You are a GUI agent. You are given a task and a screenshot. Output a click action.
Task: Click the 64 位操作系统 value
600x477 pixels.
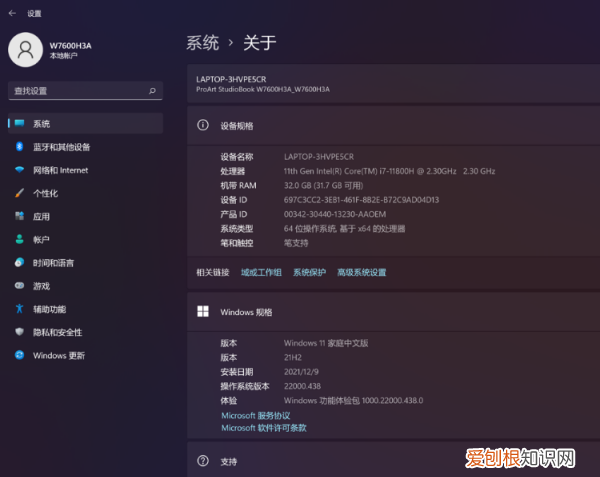point(344,229)
